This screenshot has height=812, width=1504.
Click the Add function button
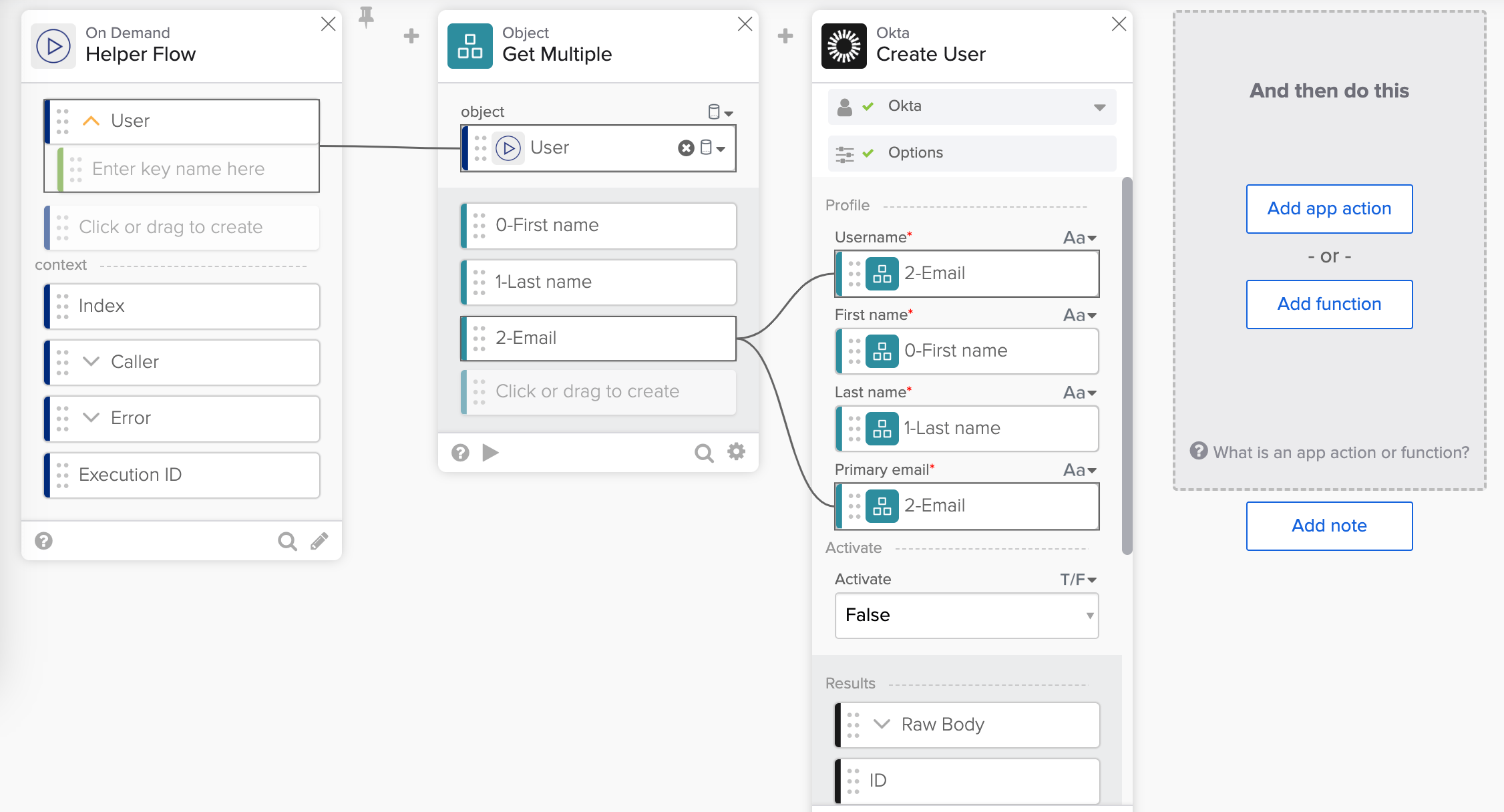click(1329, 304)
